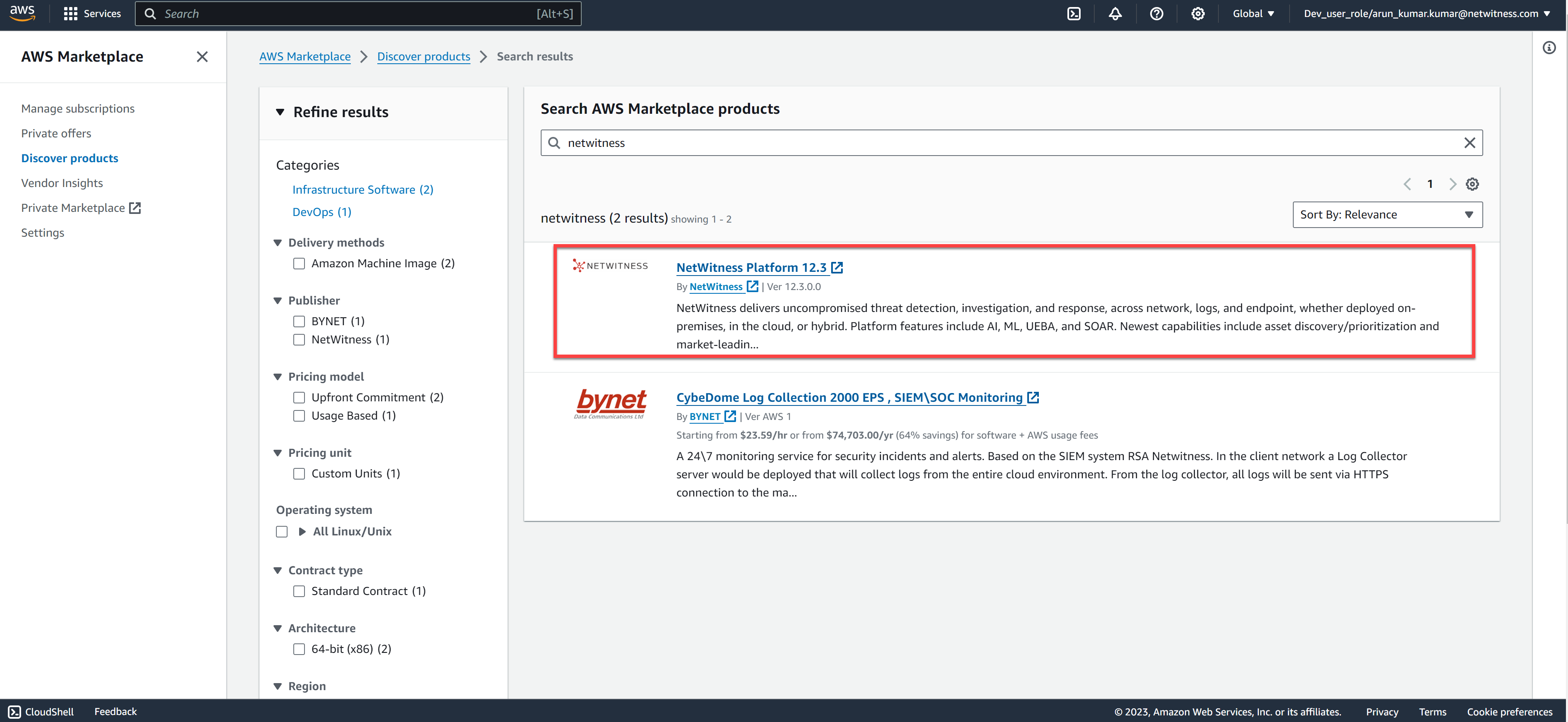Open the Sort By Relevance dropdown

(x=1387, y=214)
